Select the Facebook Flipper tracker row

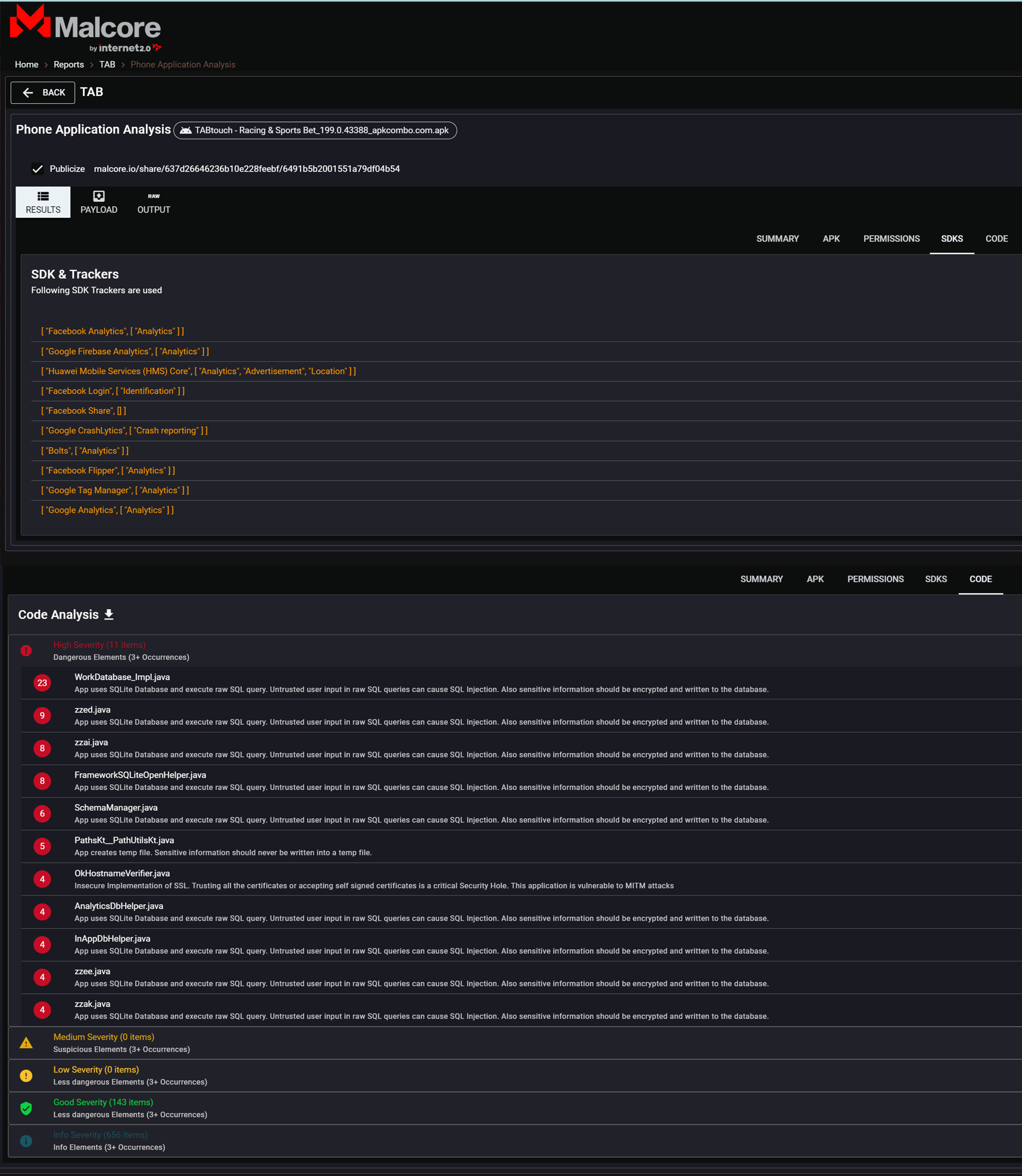[x=526, y=471]
